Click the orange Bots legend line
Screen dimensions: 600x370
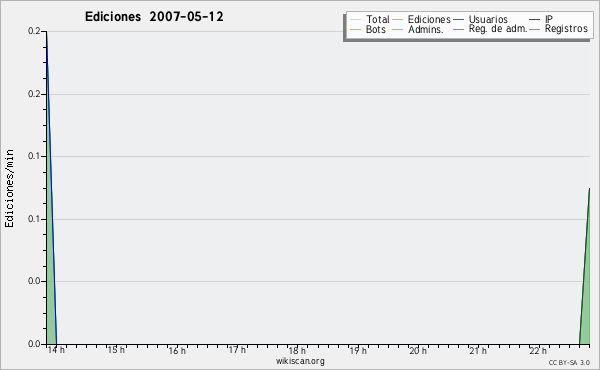pos(355,29)
